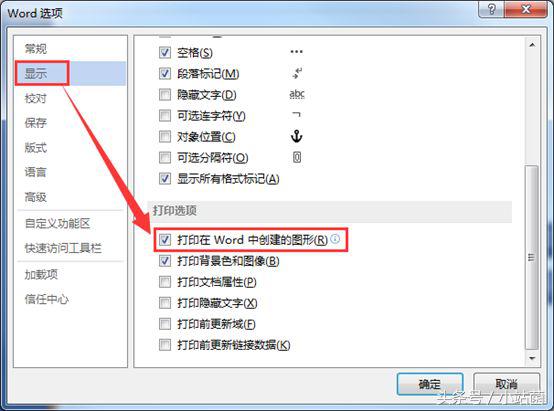The image size is (554, 411).
Task: Click the scrollbar down arrow
Action: tap(532, 359)
